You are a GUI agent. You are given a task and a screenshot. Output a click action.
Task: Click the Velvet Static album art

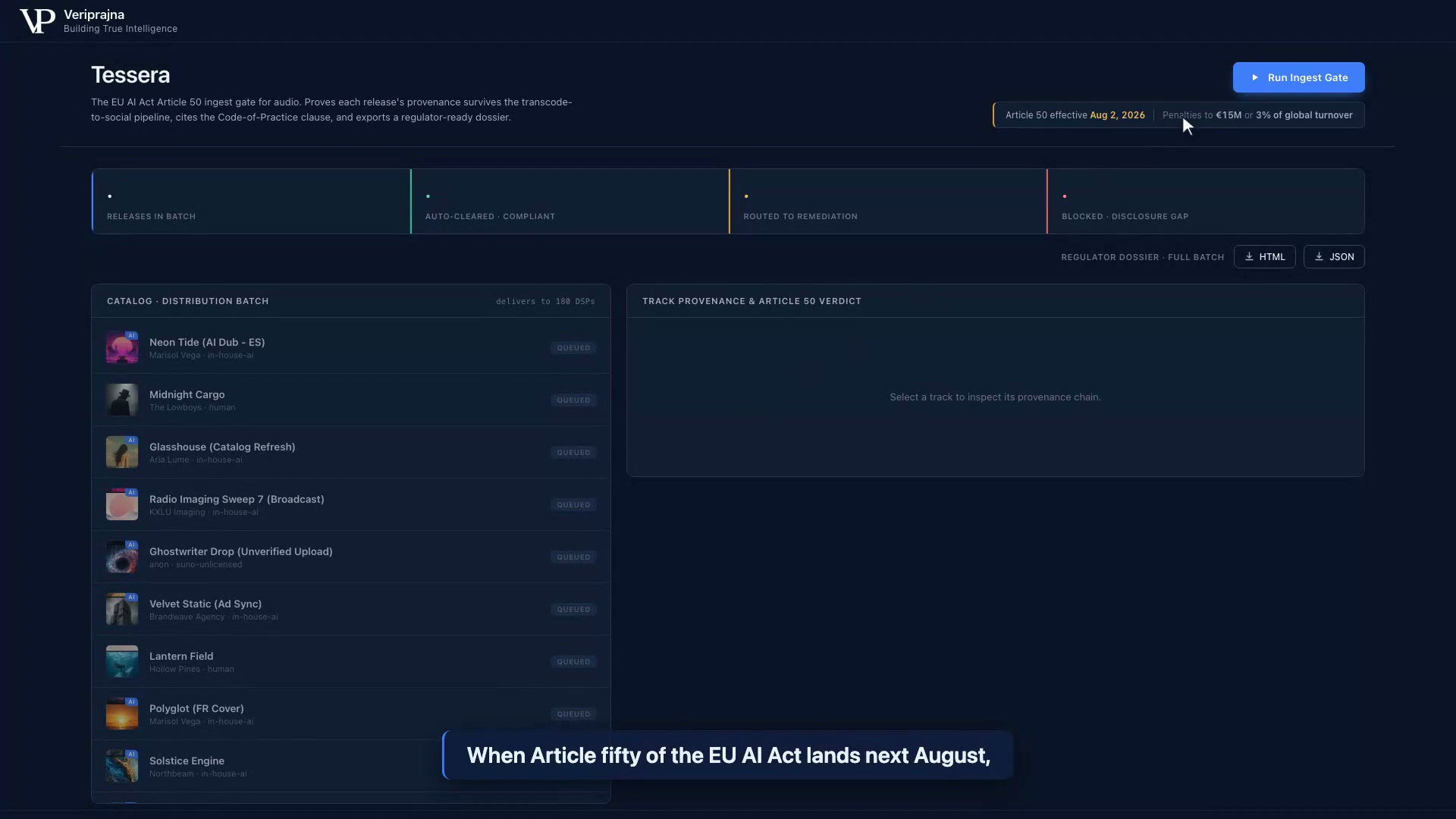tap(122, 609)
